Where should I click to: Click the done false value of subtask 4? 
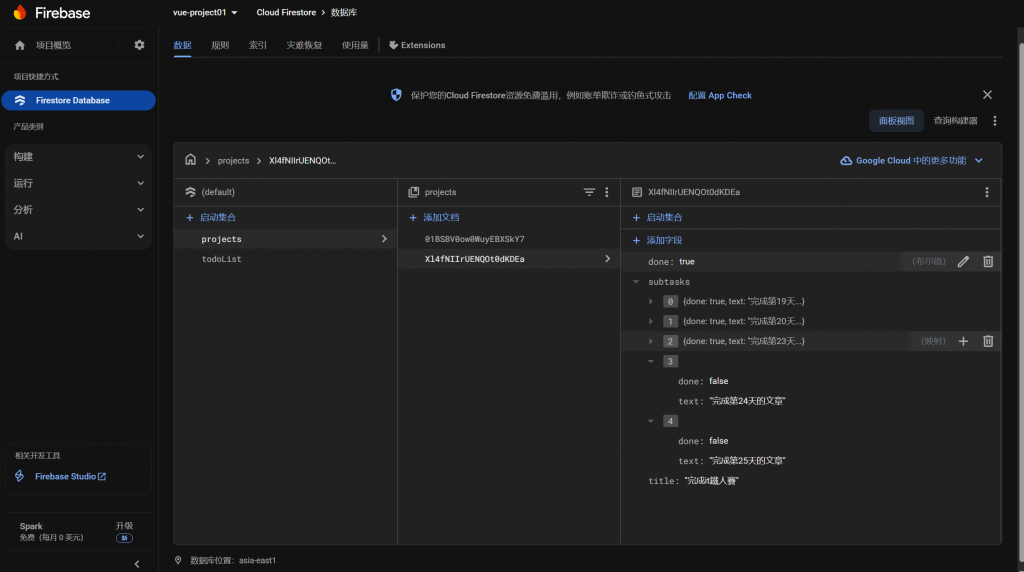point(718,441)
